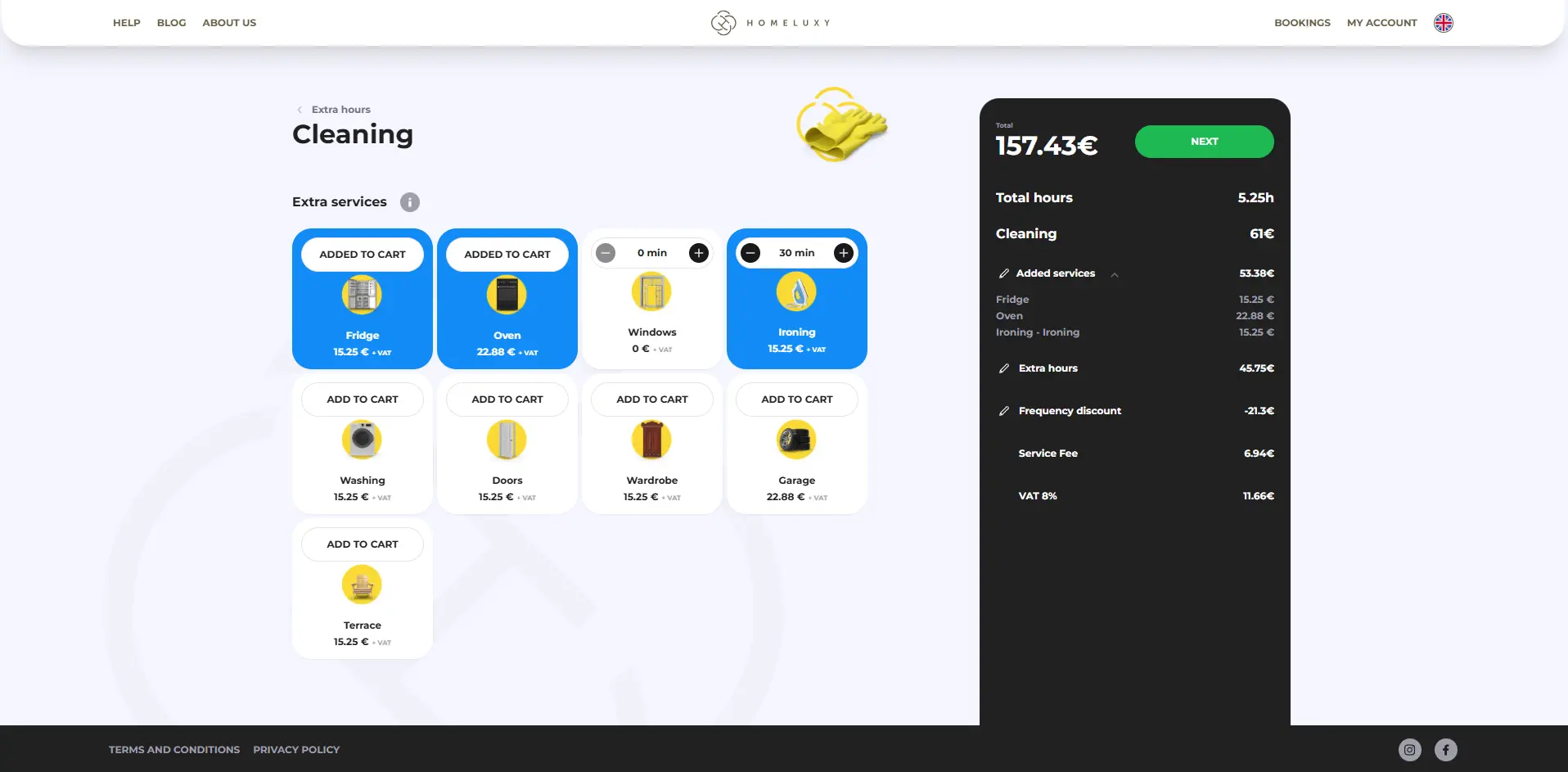Open the Extra services info icon
The width and height of the screenshot is (1568, 772).
pos(410,202)
